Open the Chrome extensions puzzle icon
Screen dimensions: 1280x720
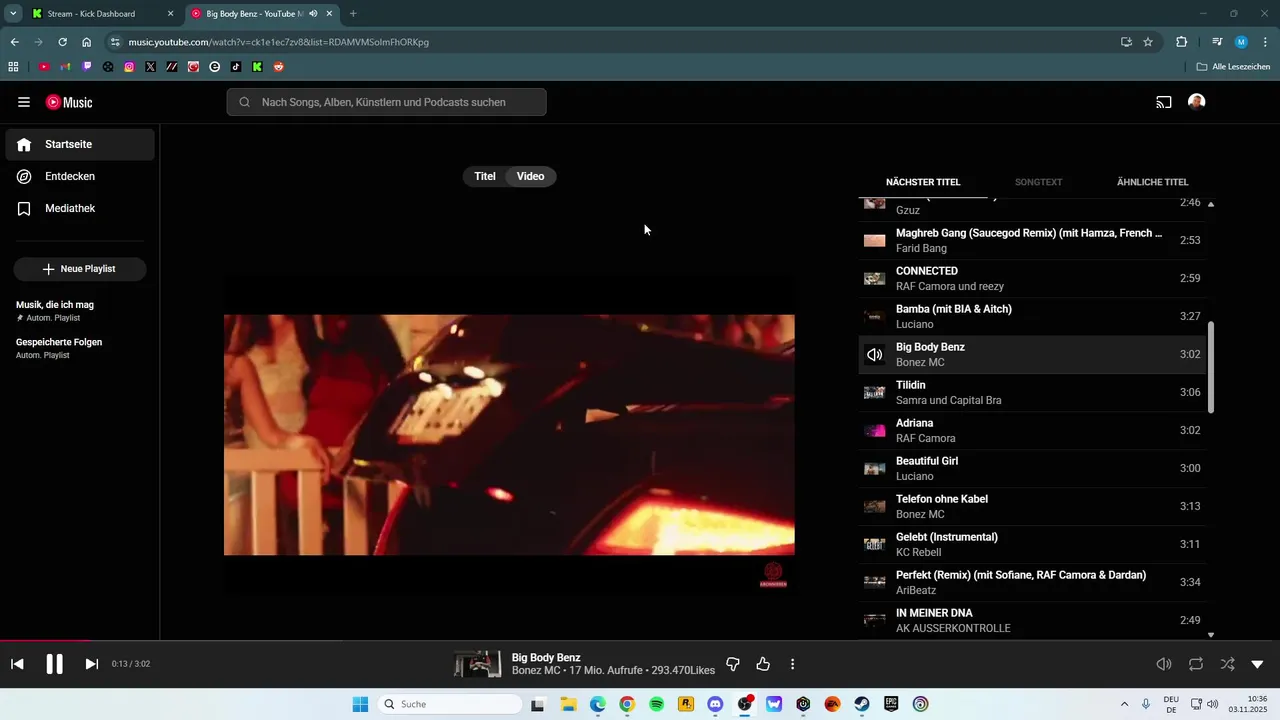pyautogui.click(x=1181, y=42)
